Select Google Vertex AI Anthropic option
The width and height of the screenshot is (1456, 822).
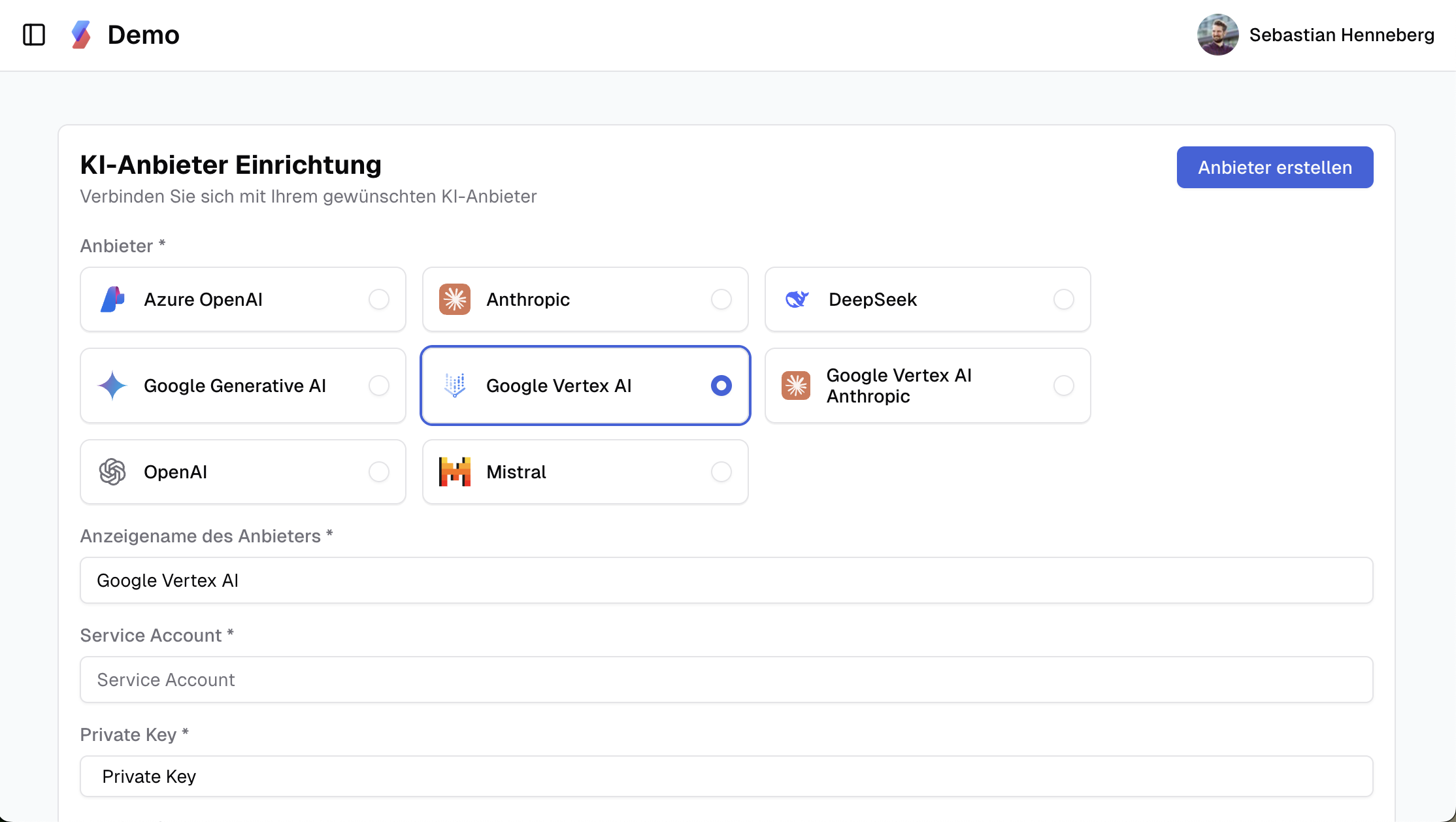pyautogui.click(x=1063, y=386)
